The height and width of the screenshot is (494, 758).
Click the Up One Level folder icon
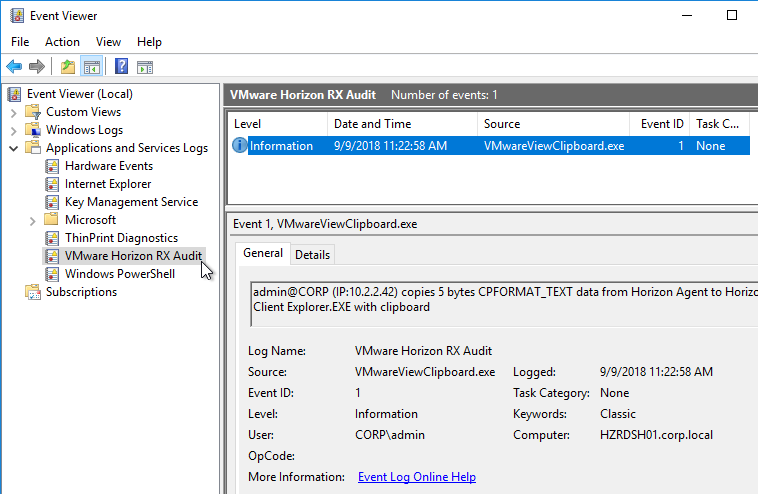[x=68, y=67]
